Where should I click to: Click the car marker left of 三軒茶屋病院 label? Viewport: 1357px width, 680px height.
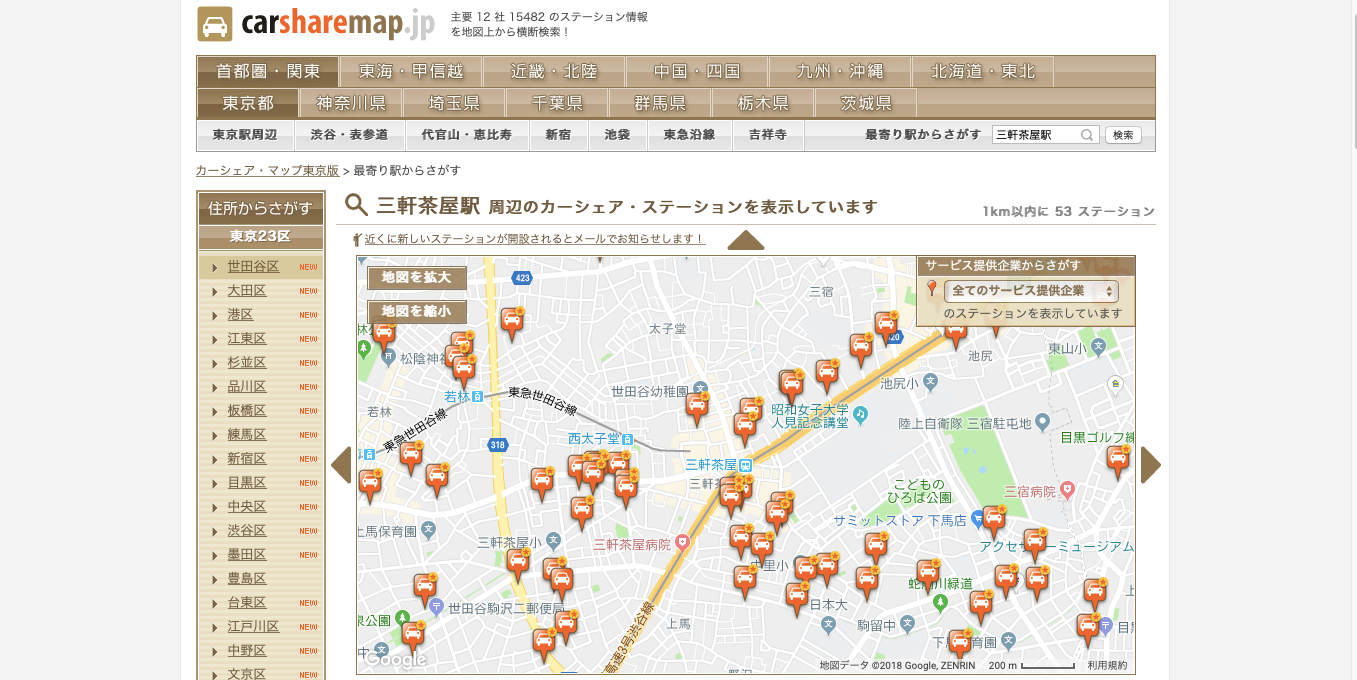point(582,513)
